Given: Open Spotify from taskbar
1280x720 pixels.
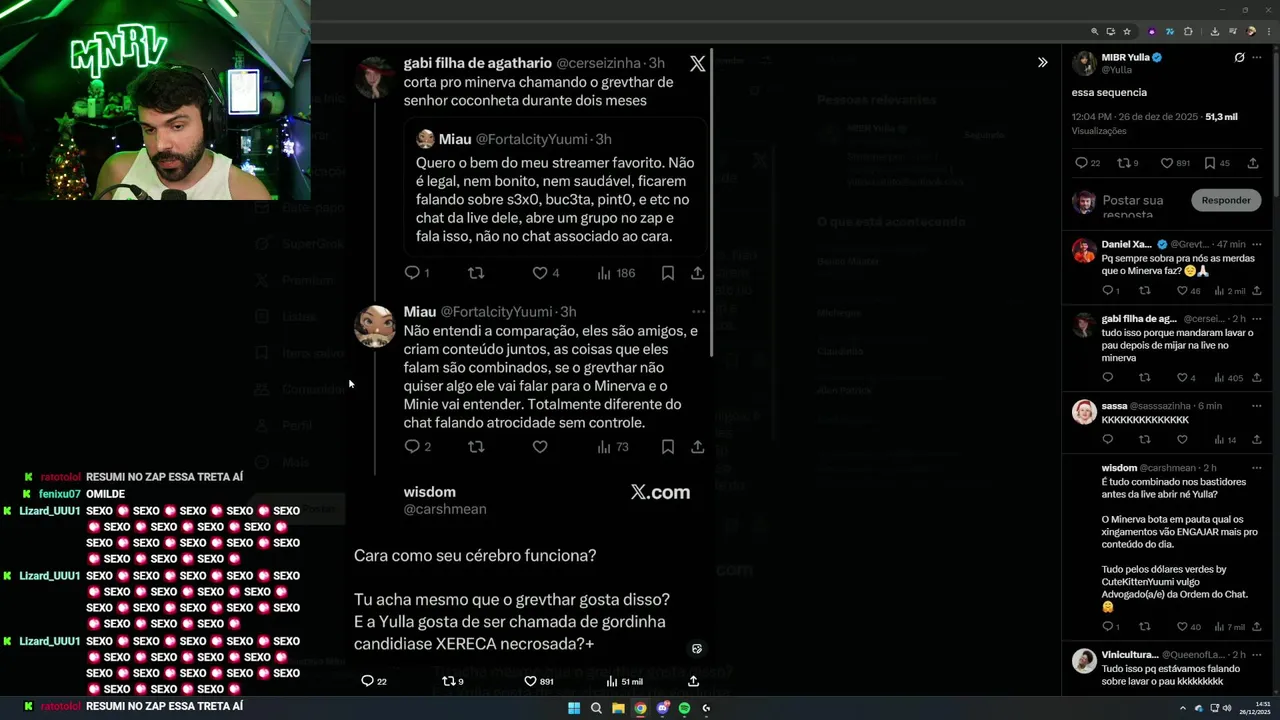Looking at the screenshot, I should point(684,708).
